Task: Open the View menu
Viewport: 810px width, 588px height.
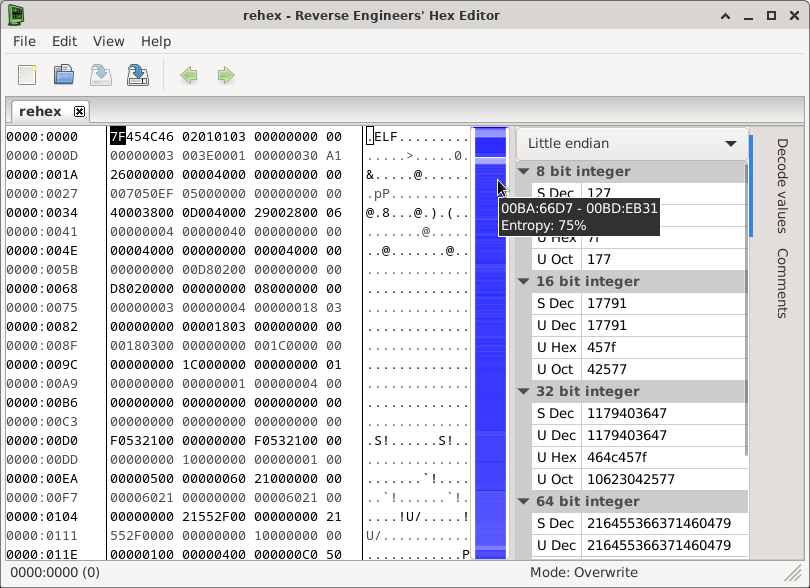Action: 108,41
